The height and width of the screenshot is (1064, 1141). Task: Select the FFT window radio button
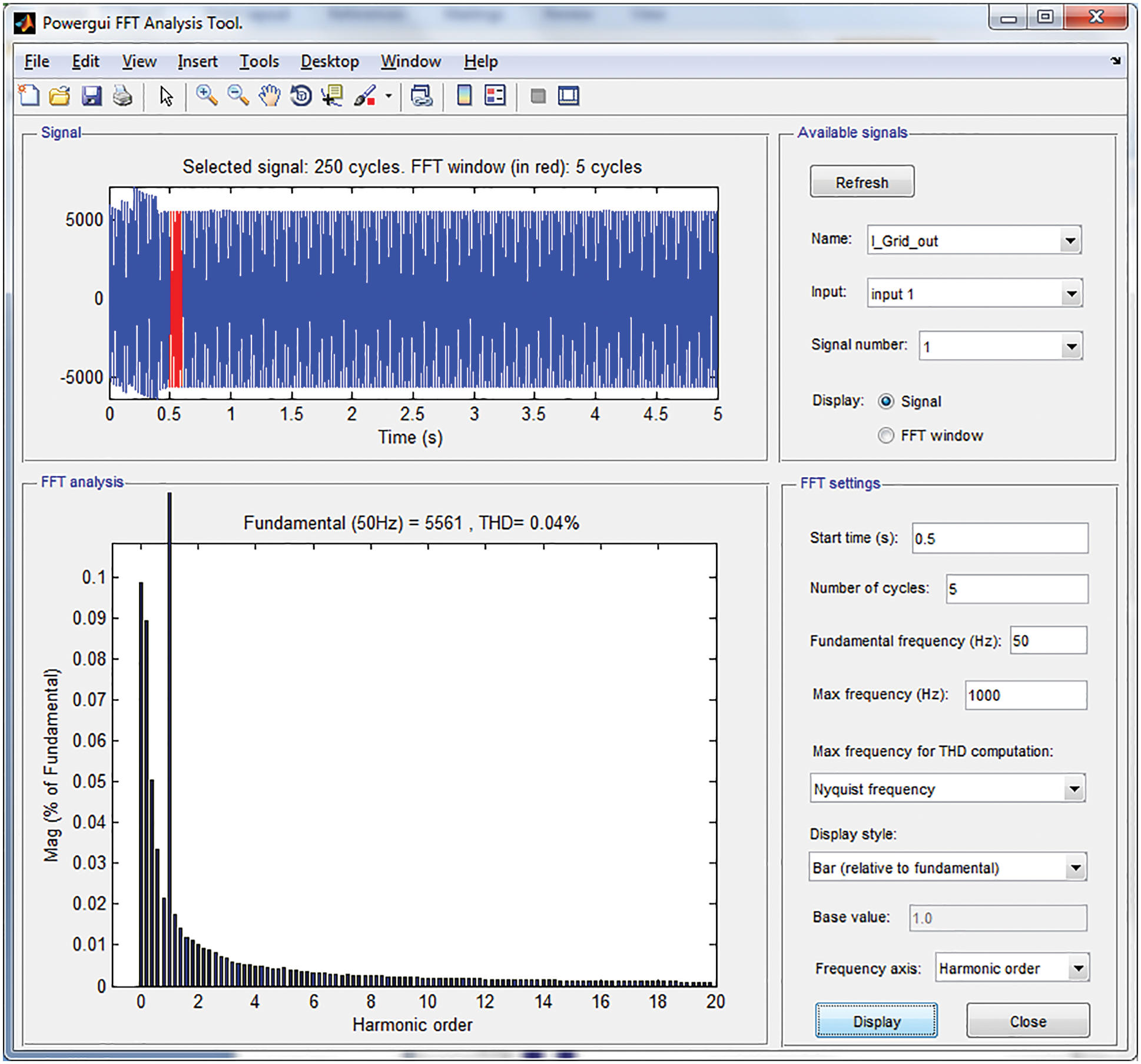[885, 435]
